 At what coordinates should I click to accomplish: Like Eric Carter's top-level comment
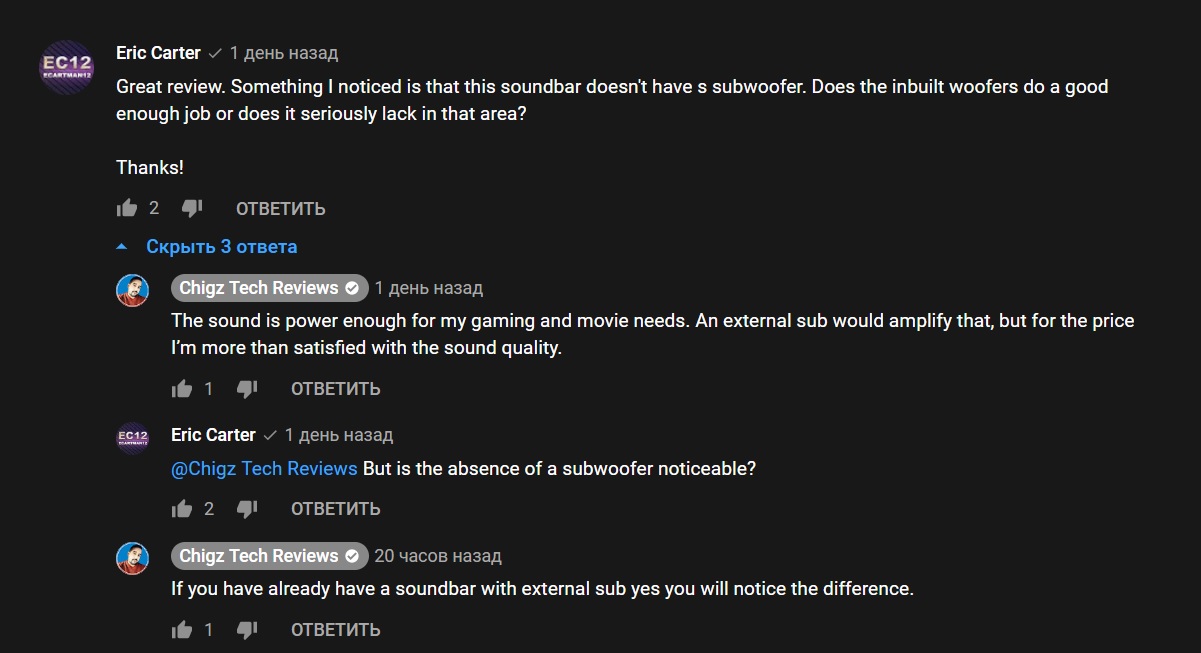(127, 208)
